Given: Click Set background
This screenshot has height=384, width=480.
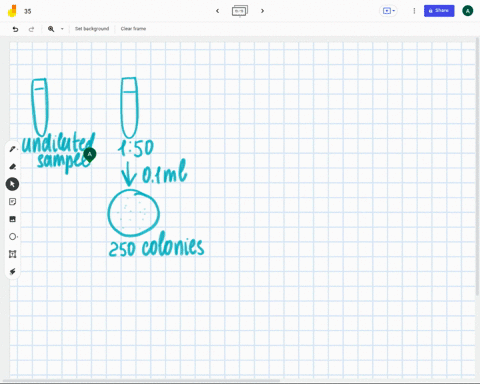Looking at the screenshot, I should [x=92, y=29].
